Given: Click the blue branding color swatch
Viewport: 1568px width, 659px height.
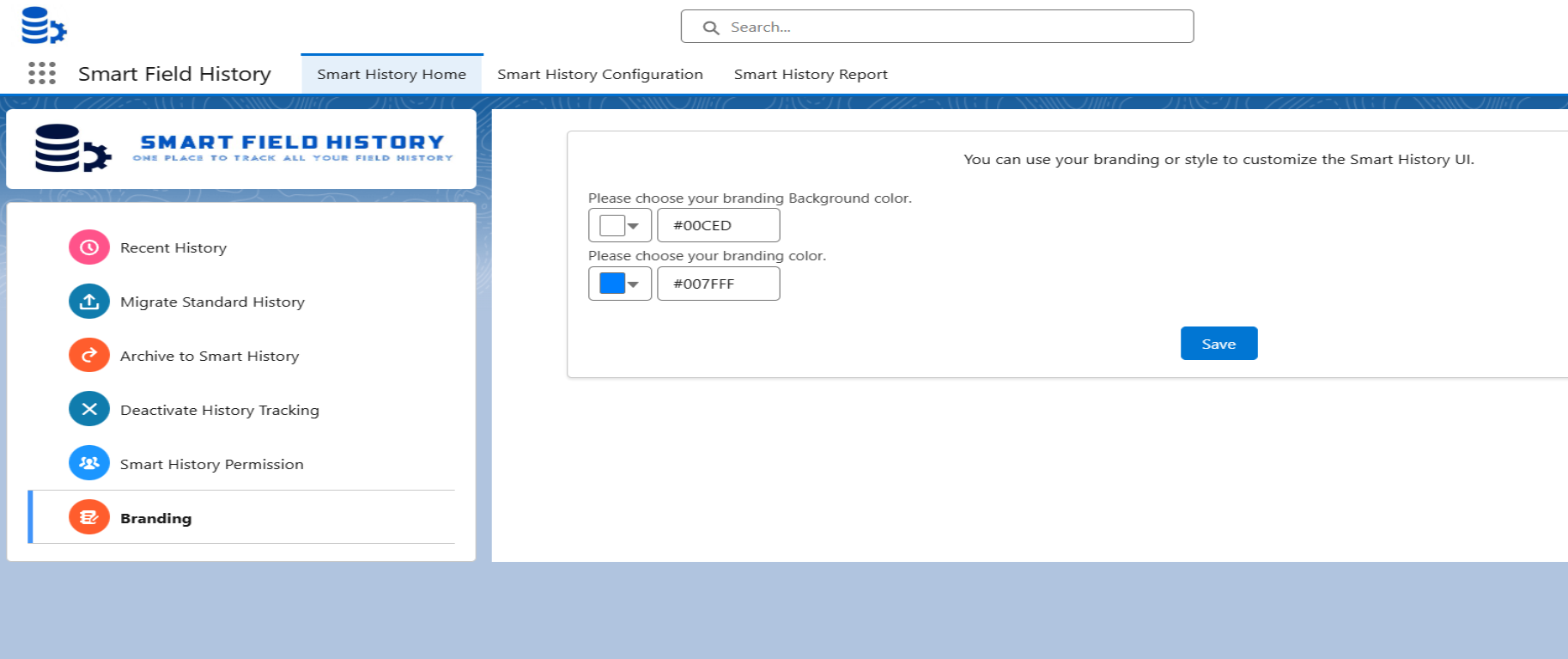Looking at the screenshot, I should pos(612,284).
